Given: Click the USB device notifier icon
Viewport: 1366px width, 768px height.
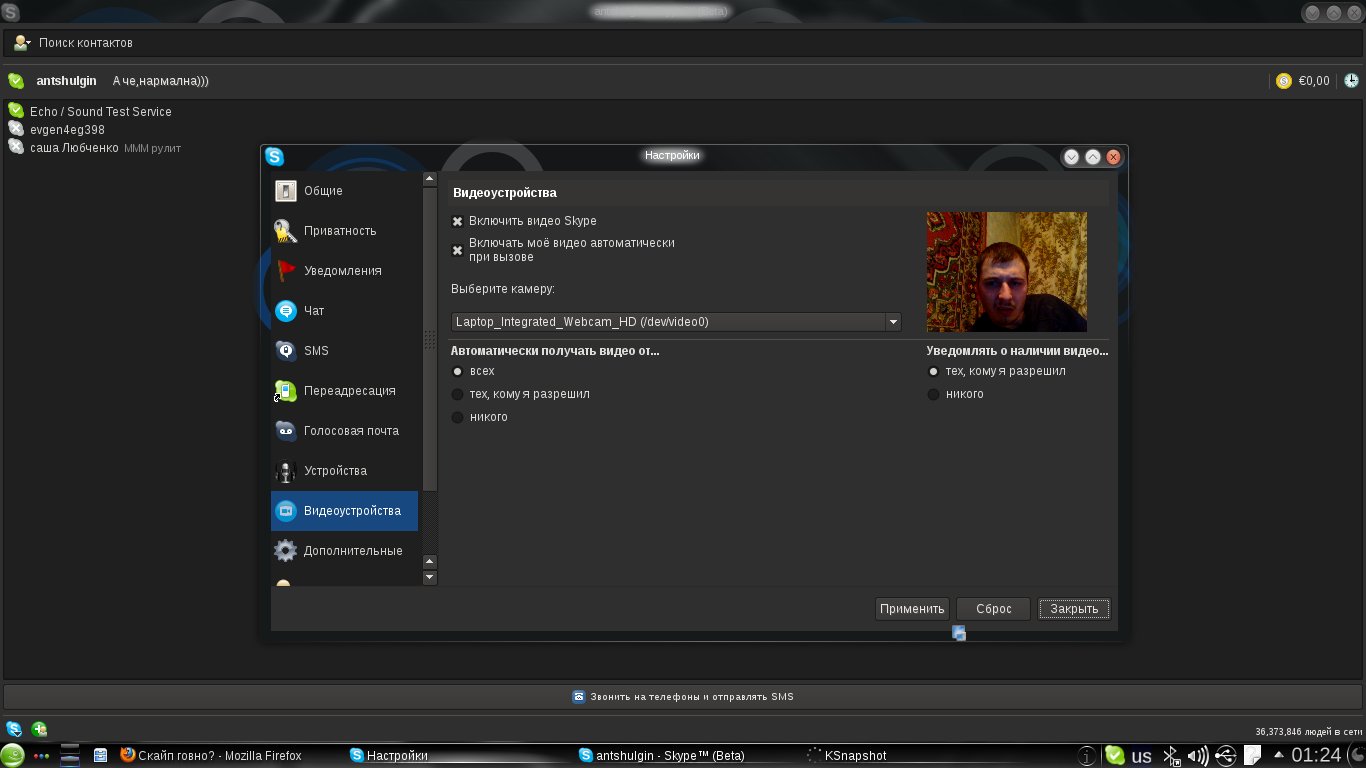Looking at the screenshot, I should click(1225, 756).
